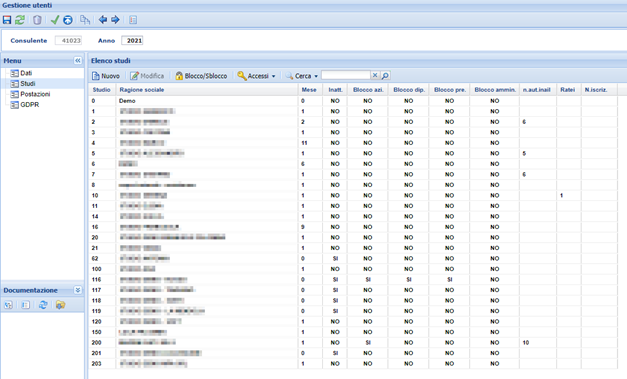The height and width of the screenshot is (379, 627).
Task: Click the Blocco azi. SI cell in studio 200 row
Action: pos(368,343)
